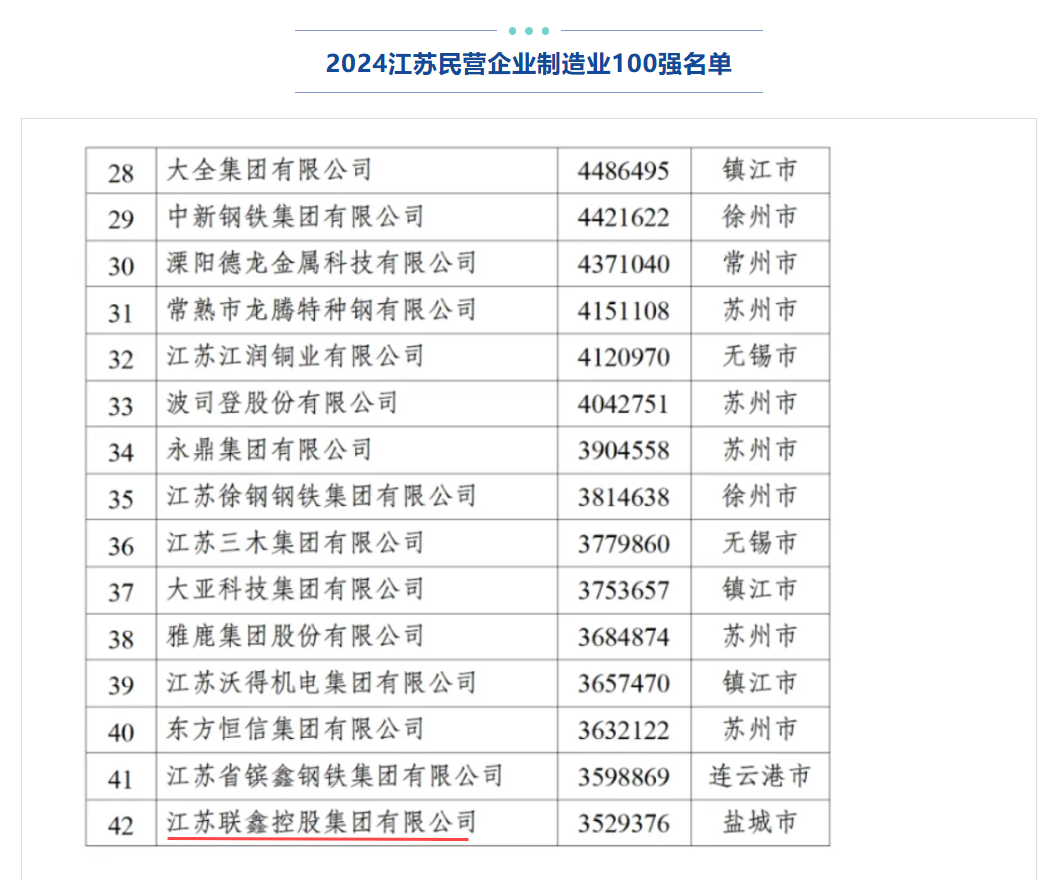Click the underlined 江苏联鑫控股集团有限公司 entry
This screenshot has height=880, width=1058.
(x=320, y=822)
